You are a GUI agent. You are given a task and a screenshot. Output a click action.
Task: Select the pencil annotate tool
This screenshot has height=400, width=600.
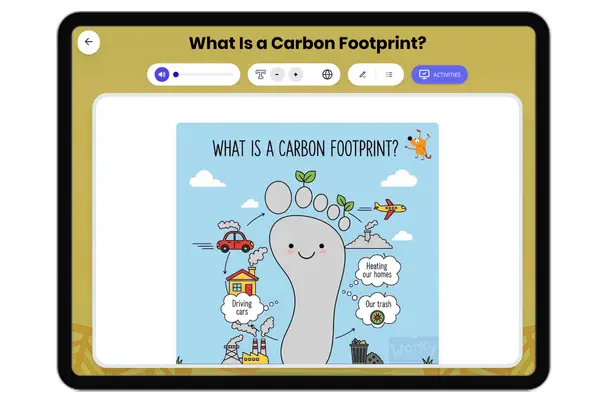[x=363, y=74]
